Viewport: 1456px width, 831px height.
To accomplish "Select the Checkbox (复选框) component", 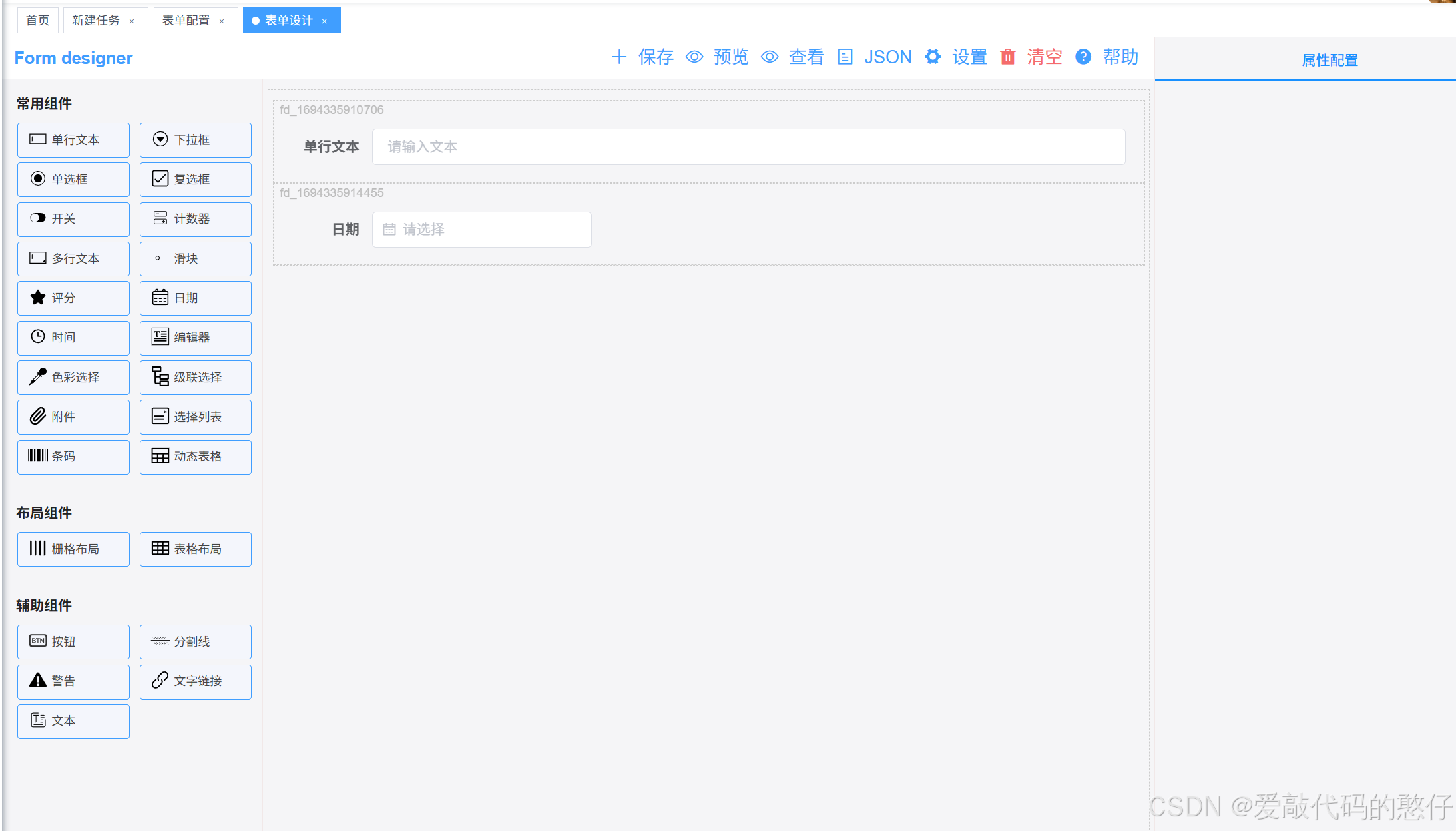I will [195, 180].
